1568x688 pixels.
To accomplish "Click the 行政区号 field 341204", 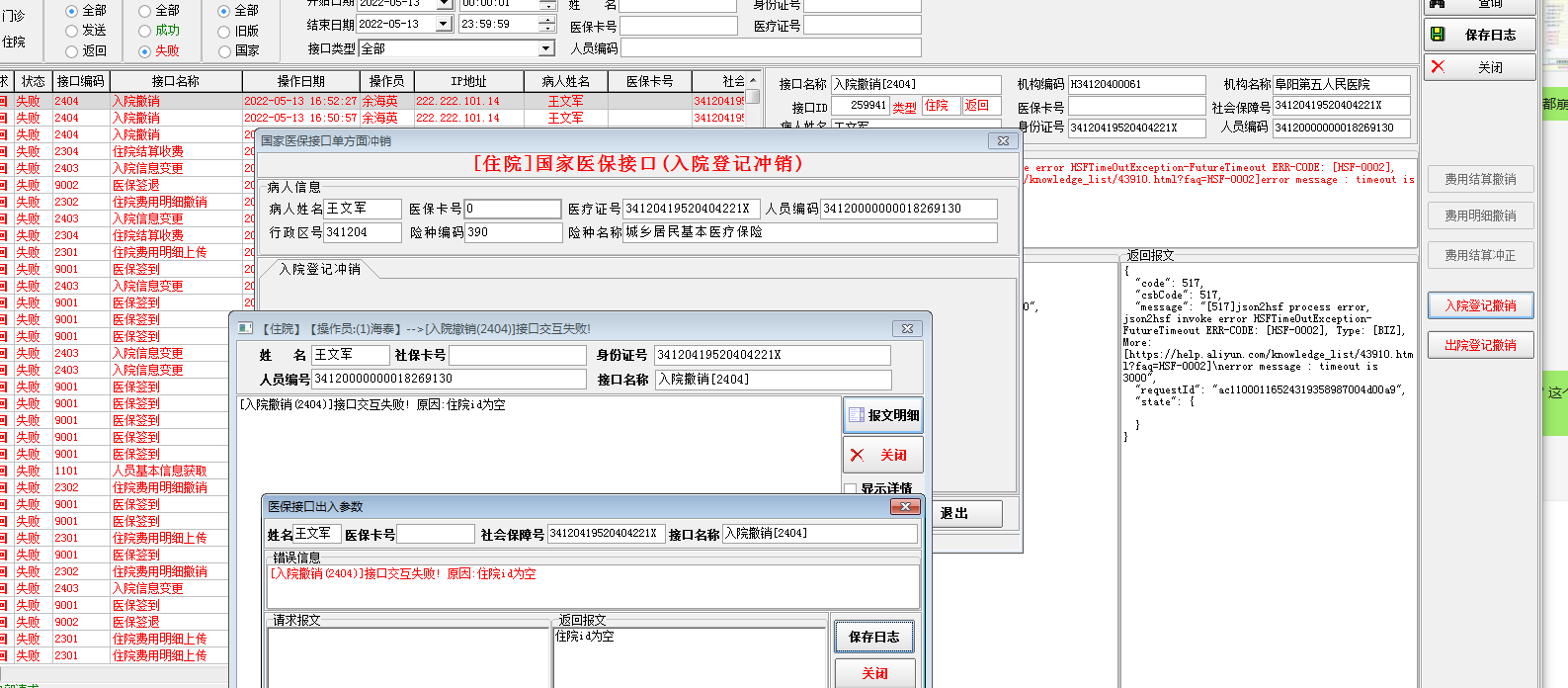I will point(363,232).
